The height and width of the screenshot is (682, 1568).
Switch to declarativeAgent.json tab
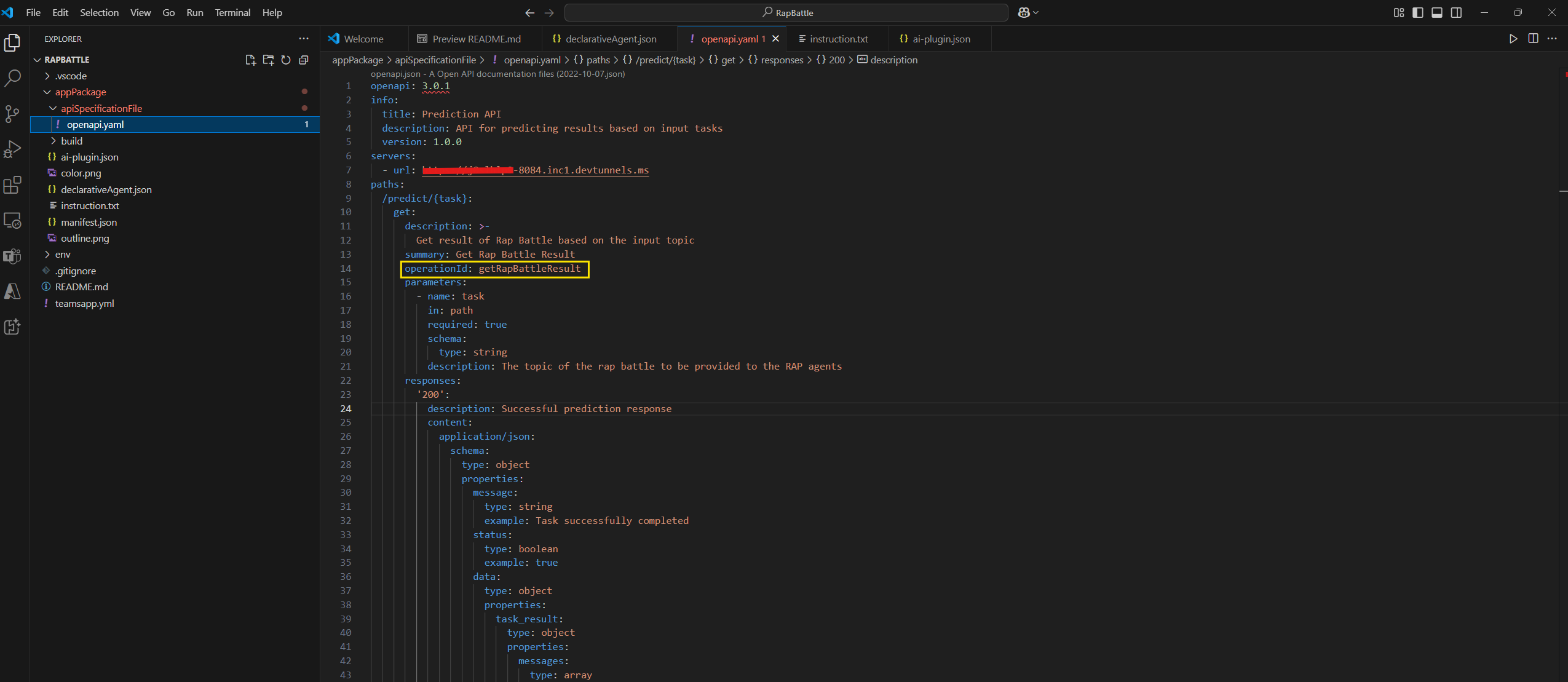(611, 39)
